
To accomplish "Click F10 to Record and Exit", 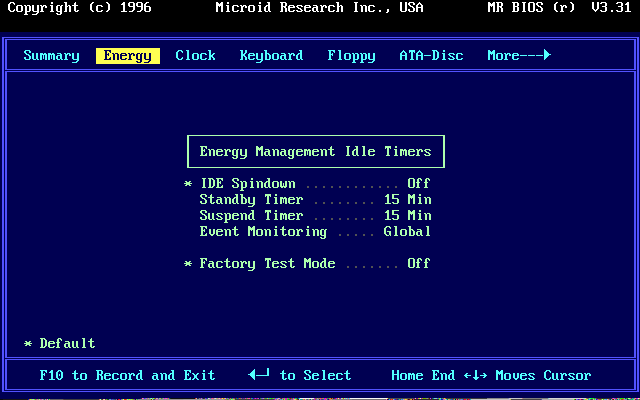I will [x=127, y=376].
